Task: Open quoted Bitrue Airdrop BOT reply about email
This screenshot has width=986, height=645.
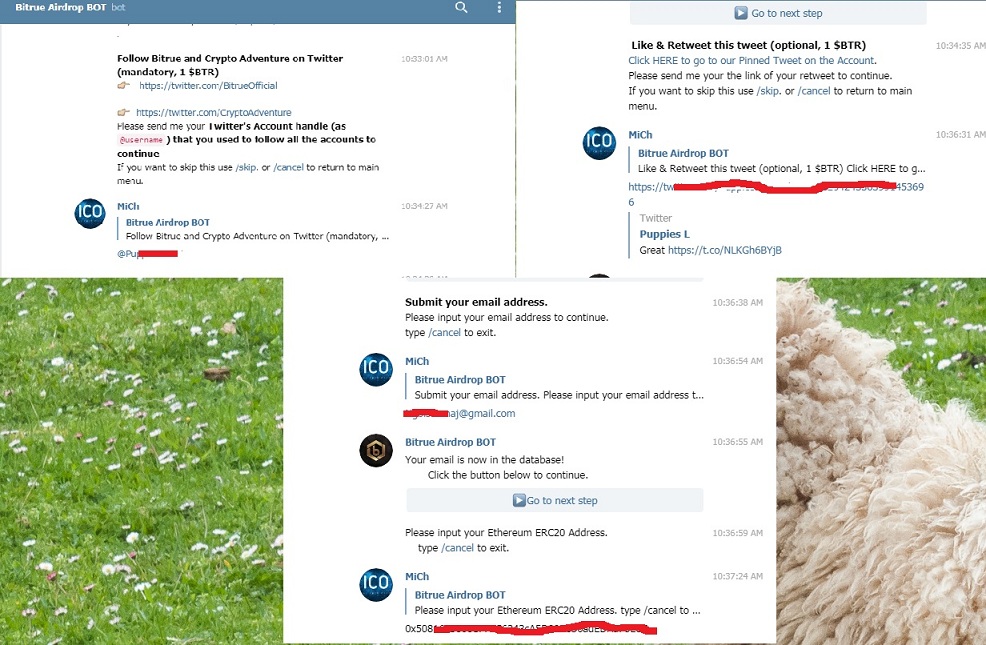Action: coord(559,387)
